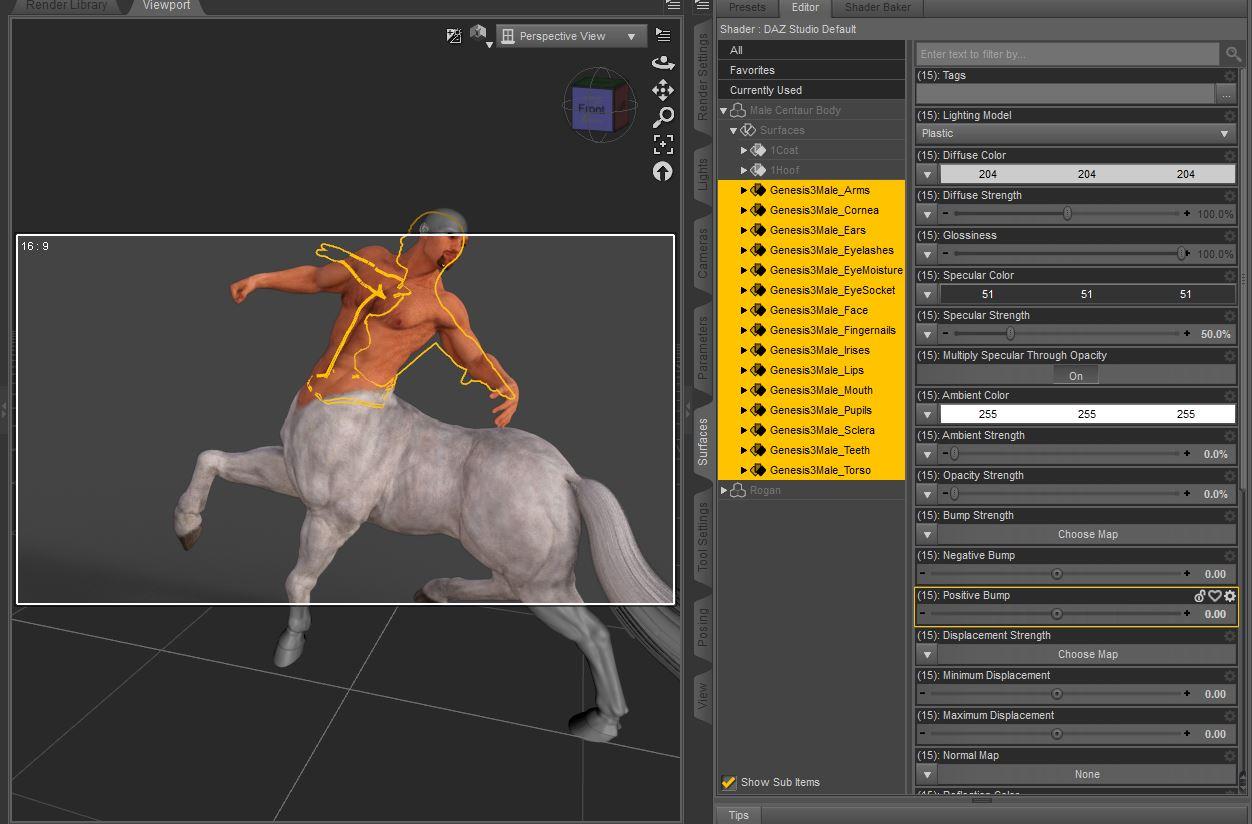The width and height of the screenshot is (1252, 824).
Task: Collapse the Male Centaur Body tree node
Action: (x=723, y=111)
